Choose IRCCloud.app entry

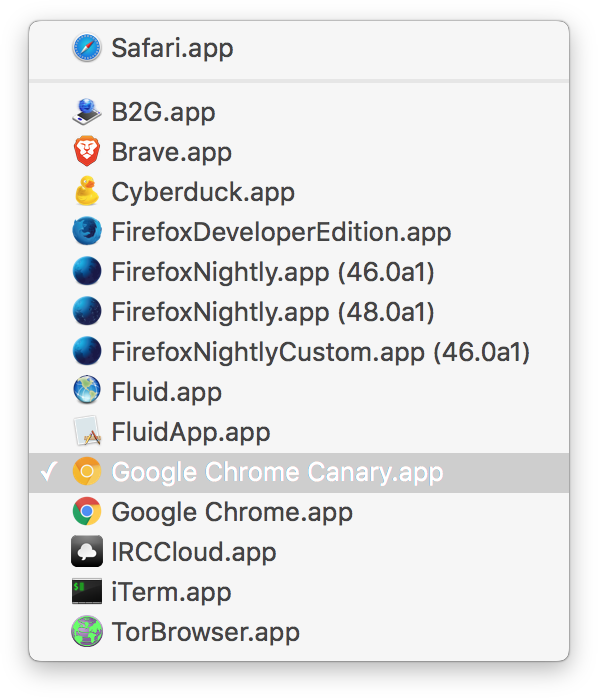[x=299, y=552]
